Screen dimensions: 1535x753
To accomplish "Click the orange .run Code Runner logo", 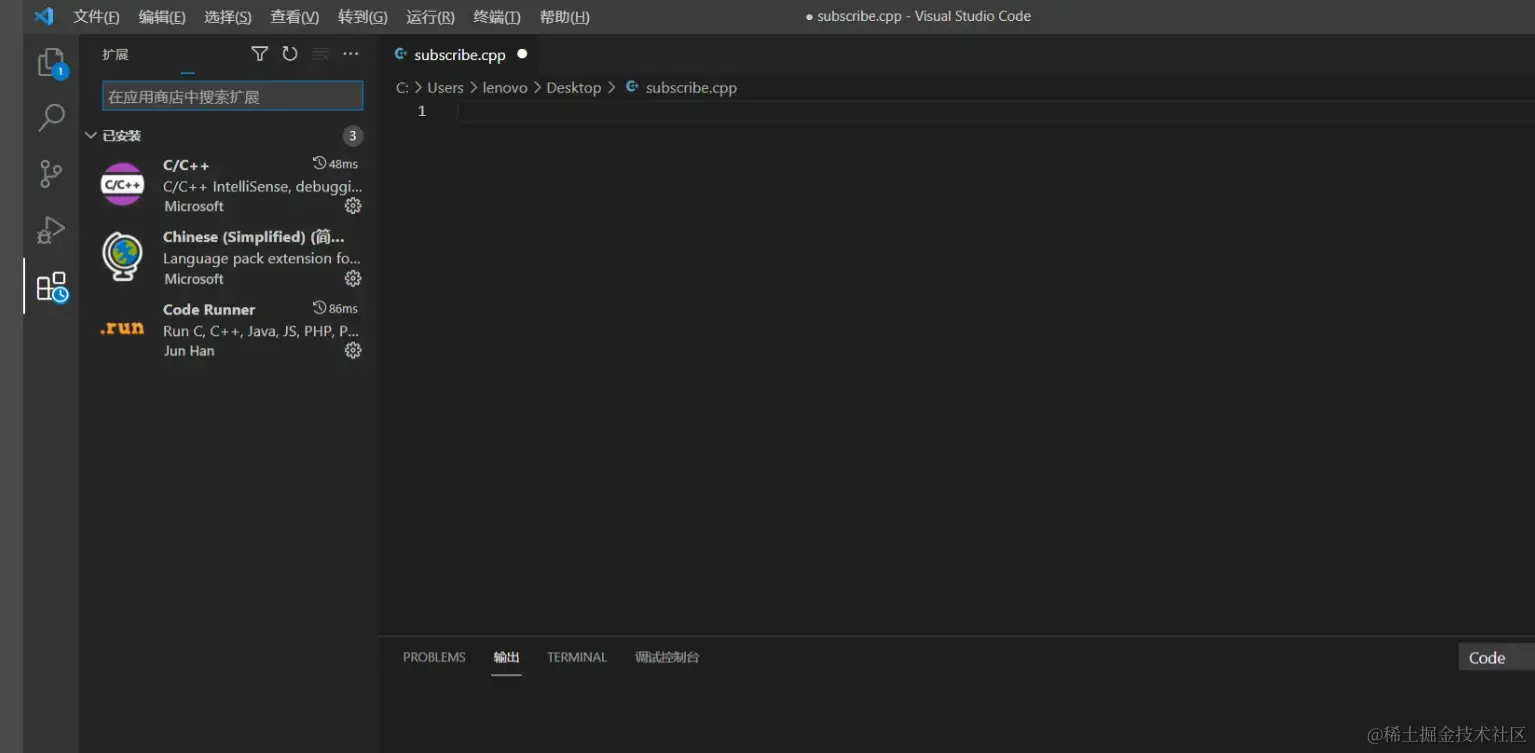I will [122, 328].
